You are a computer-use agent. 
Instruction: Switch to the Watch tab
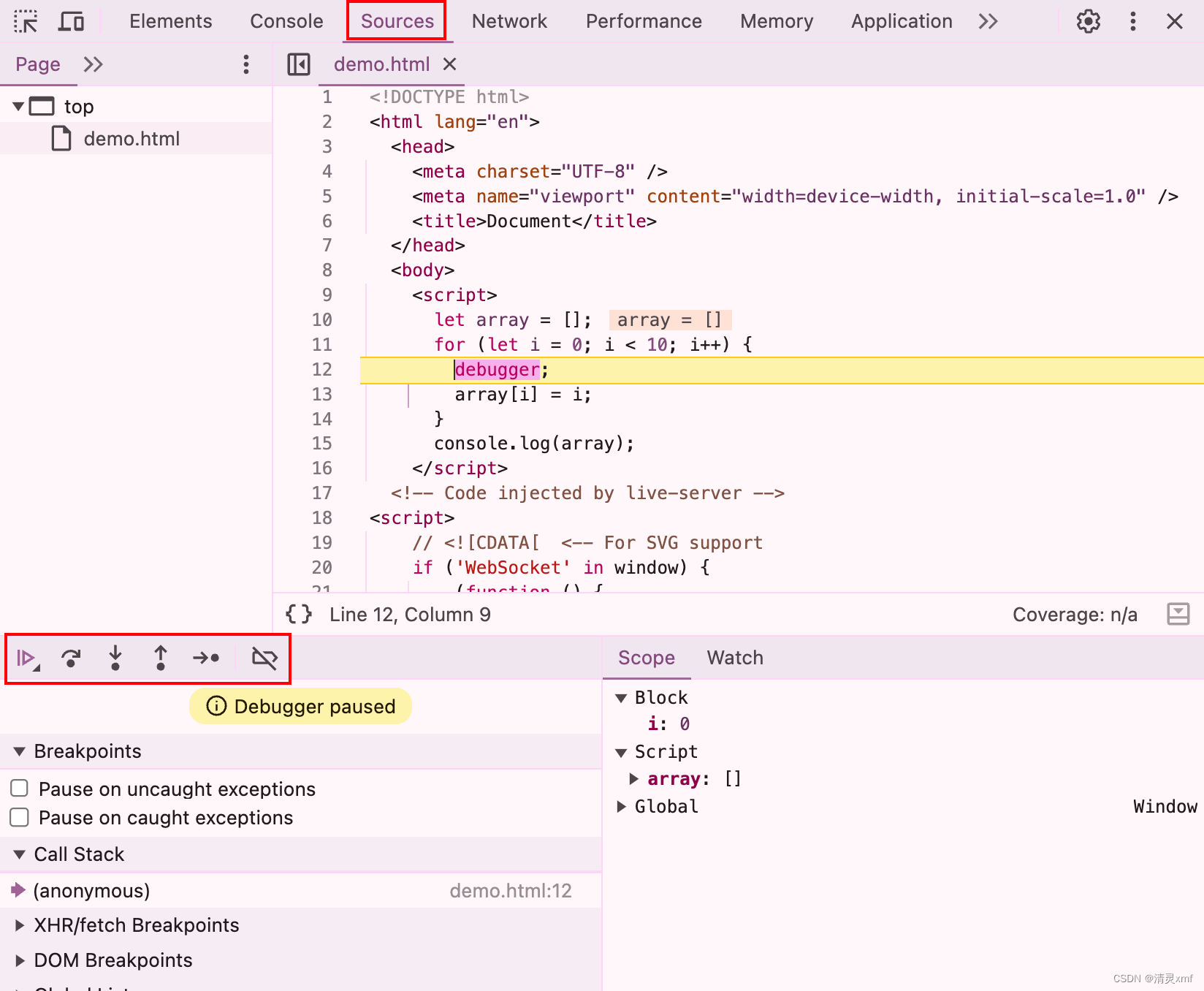click(x=735, y=658)
